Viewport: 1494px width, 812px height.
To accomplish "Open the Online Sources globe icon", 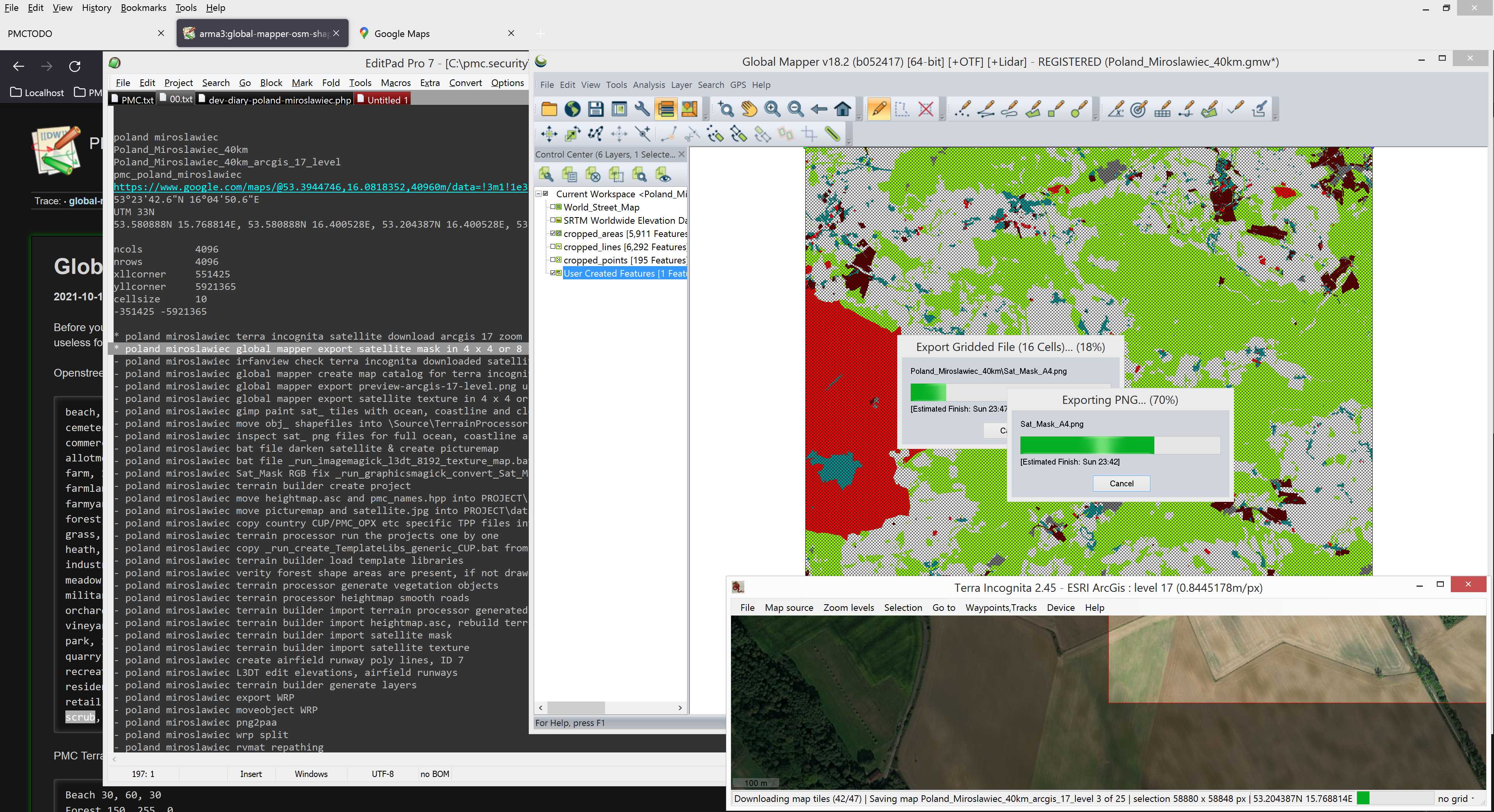I will (x=572, y=109).
